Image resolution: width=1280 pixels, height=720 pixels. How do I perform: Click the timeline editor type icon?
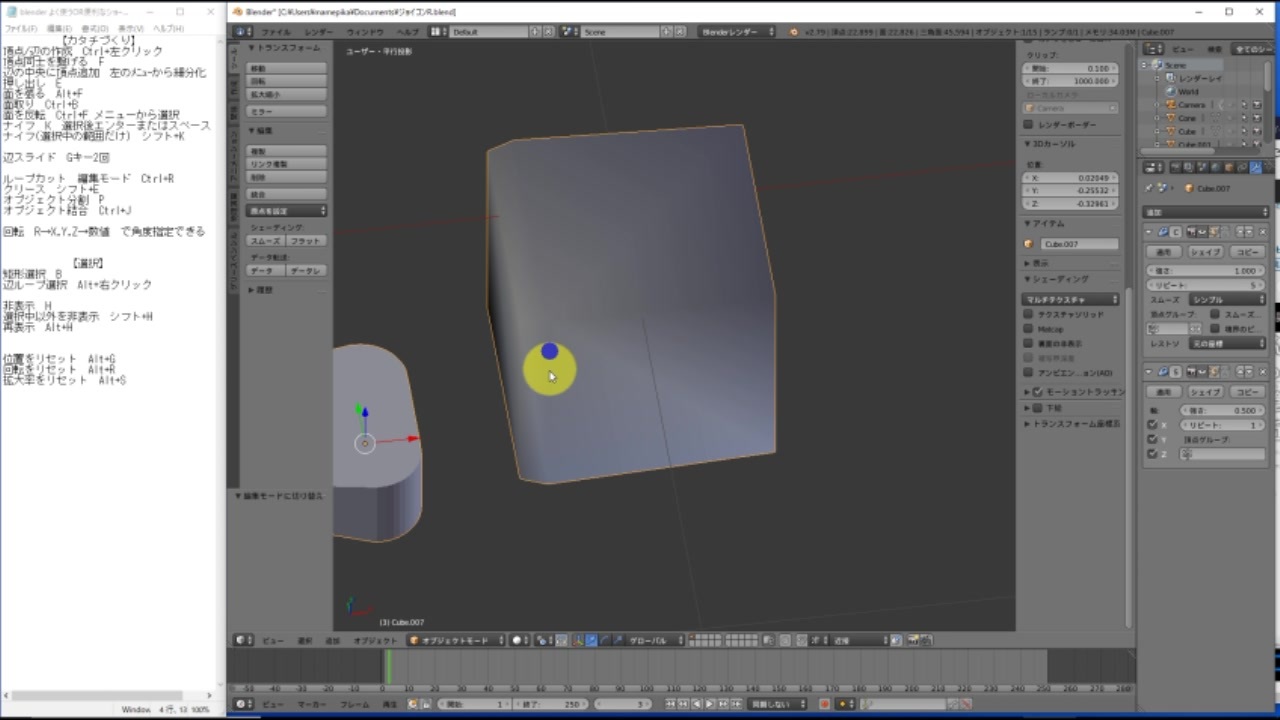click(x=241, y=704)
